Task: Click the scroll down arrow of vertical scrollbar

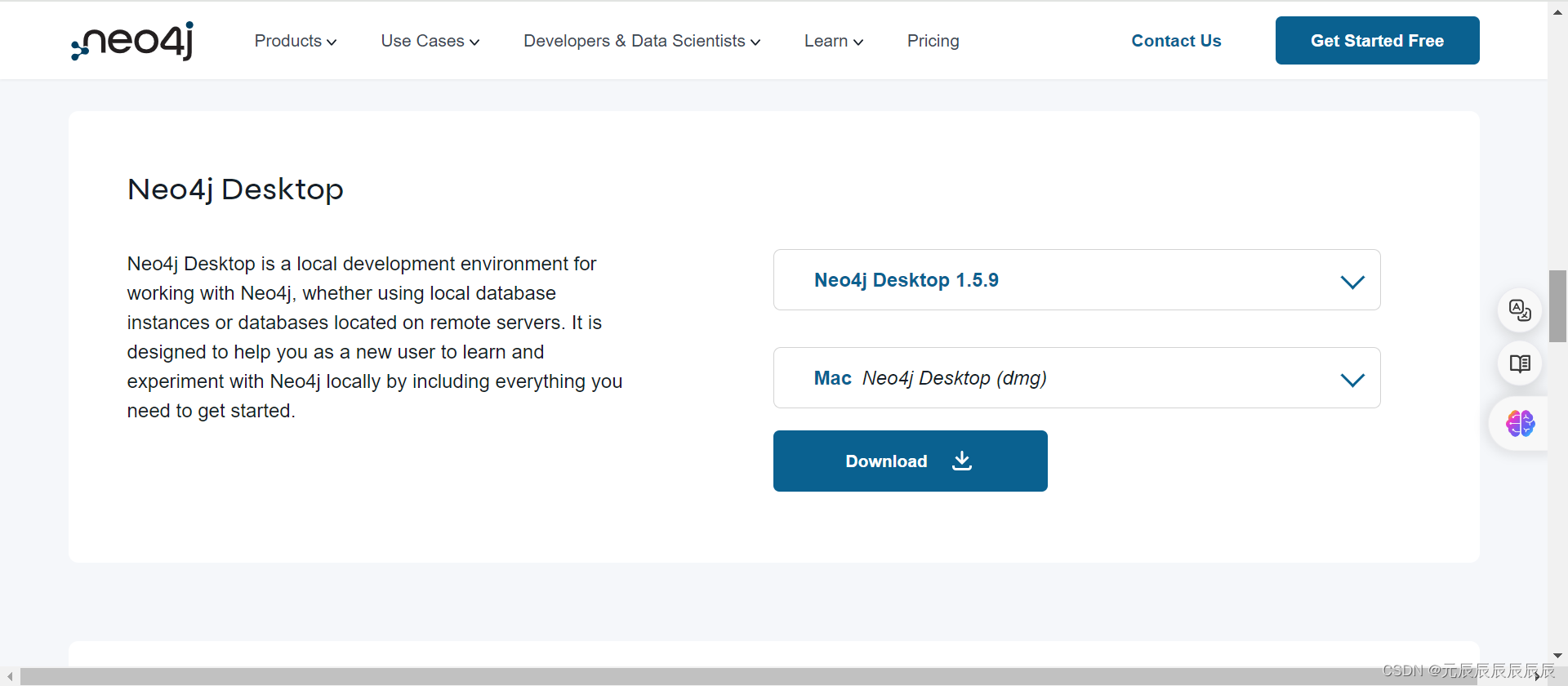Action: [x=1557, y=656]
